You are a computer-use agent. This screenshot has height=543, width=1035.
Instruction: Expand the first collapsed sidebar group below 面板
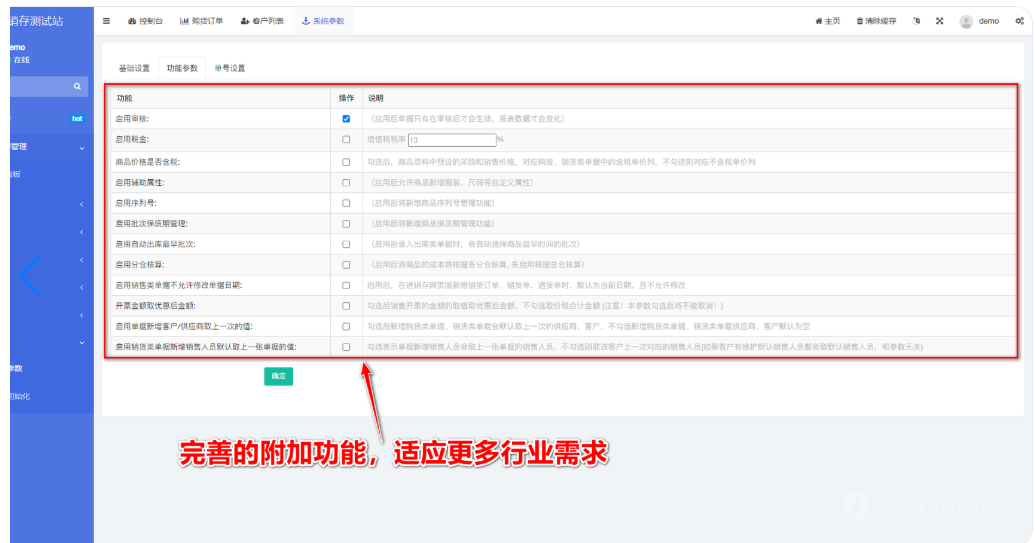point(82,205)
